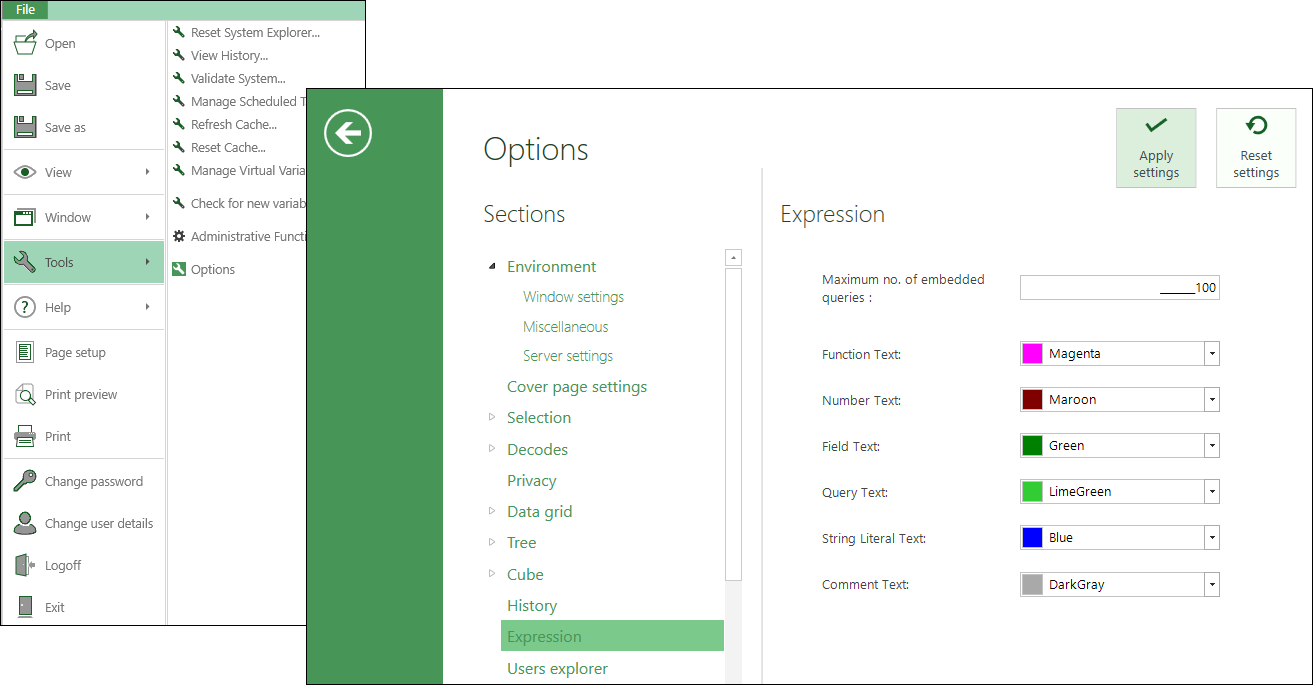
Task: Collapse the Environment section
Action: [x=491, y=266]
